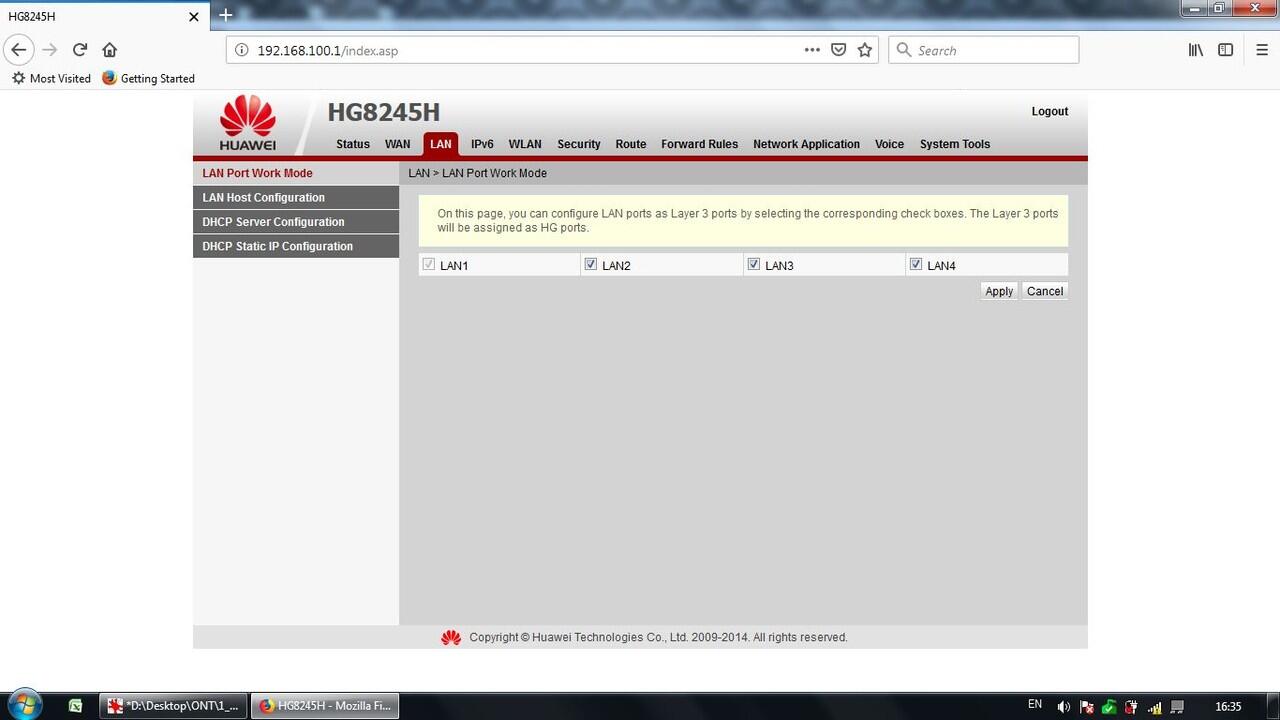Image resolution: width=1280 pixels, height=720 pixels.
Task: Open LAN Host Configuration page
Action: click(296, 198)
